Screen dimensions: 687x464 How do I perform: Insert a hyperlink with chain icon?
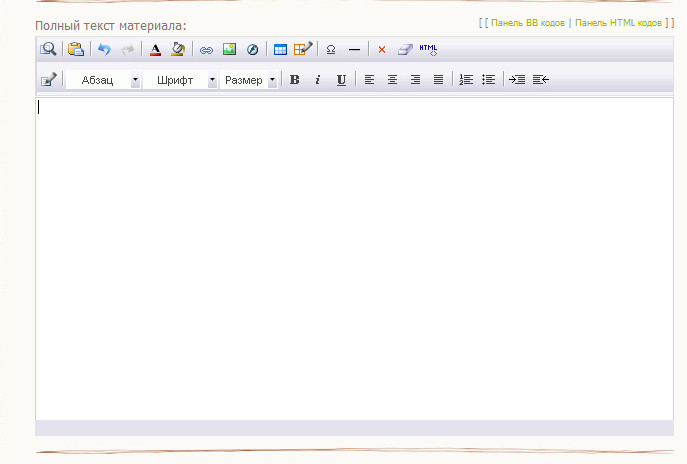[206, 50]
